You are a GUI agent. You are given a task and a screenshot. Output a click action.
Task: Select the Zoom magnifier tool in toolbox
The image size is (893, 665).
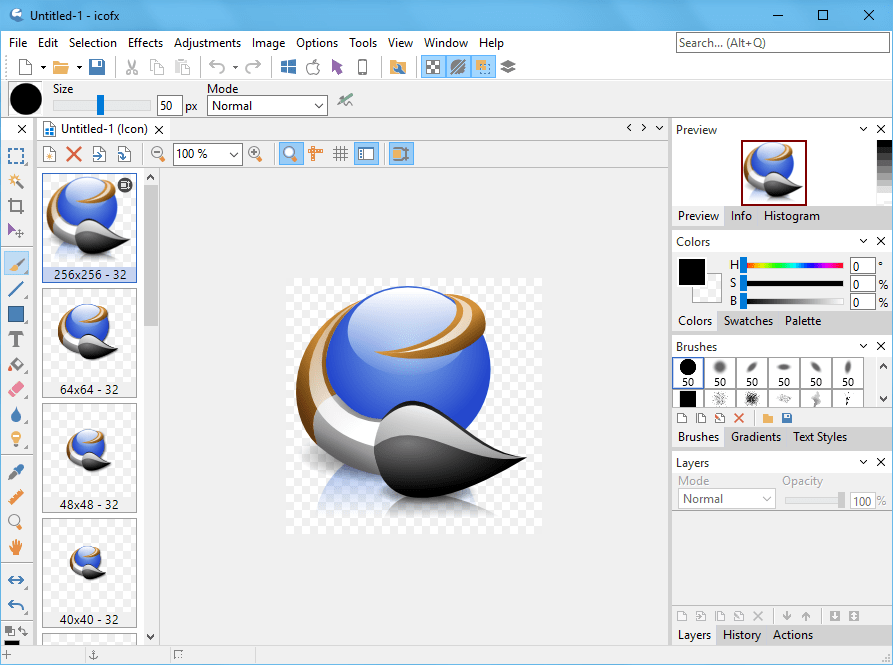point(16,522)
